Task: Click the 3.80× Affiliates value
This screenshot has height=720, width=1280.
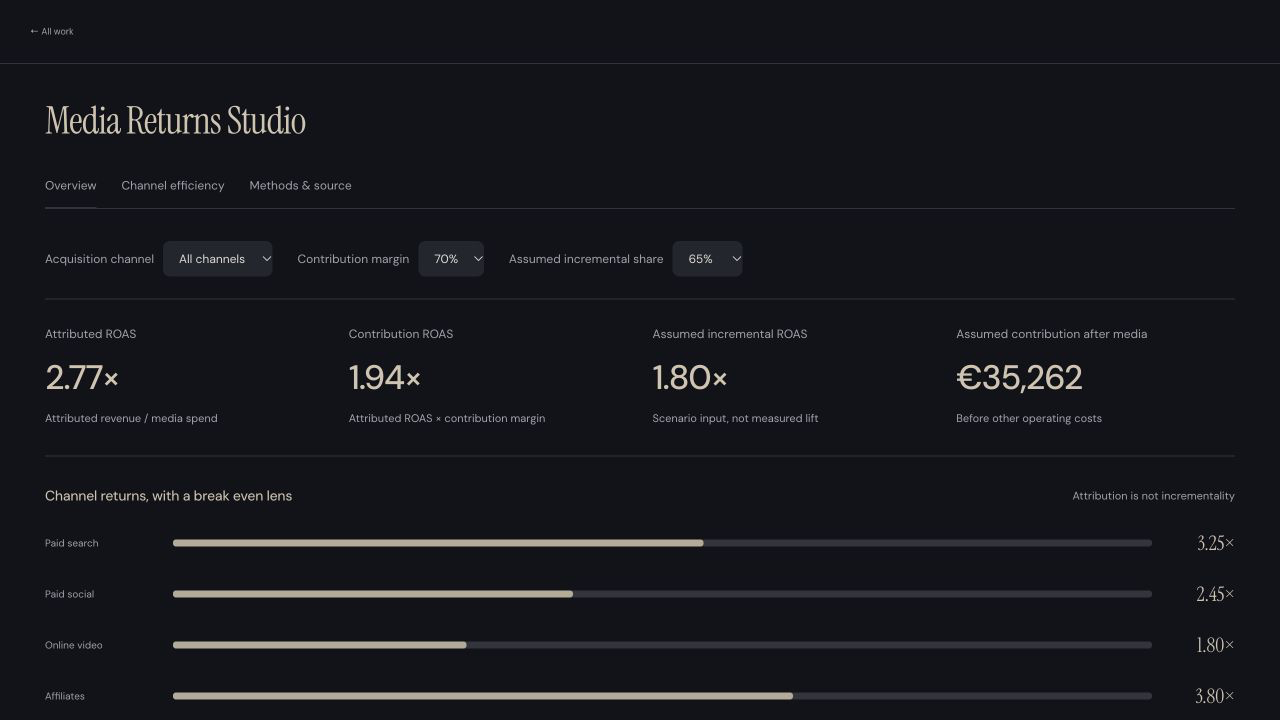Action: (1215, 696)
